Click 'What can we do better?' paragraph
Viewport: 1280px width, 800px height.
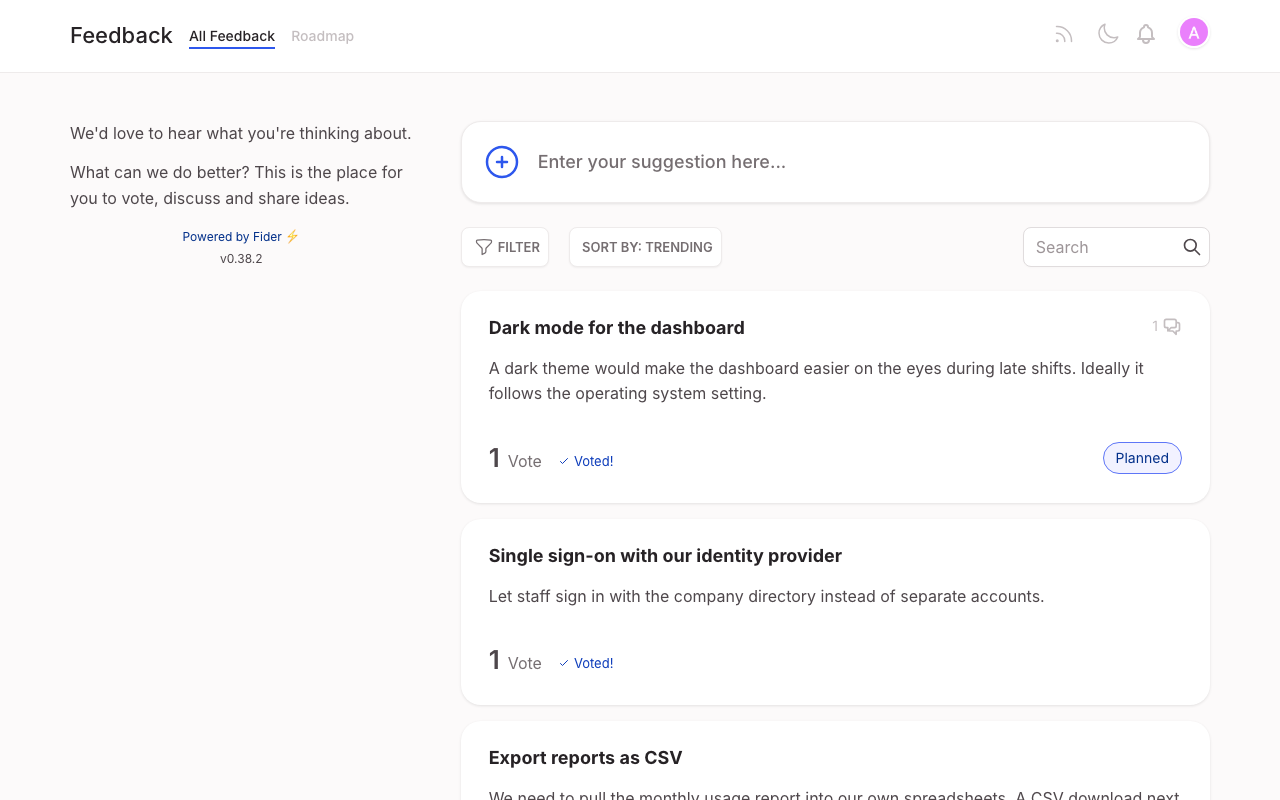(236, 185)
